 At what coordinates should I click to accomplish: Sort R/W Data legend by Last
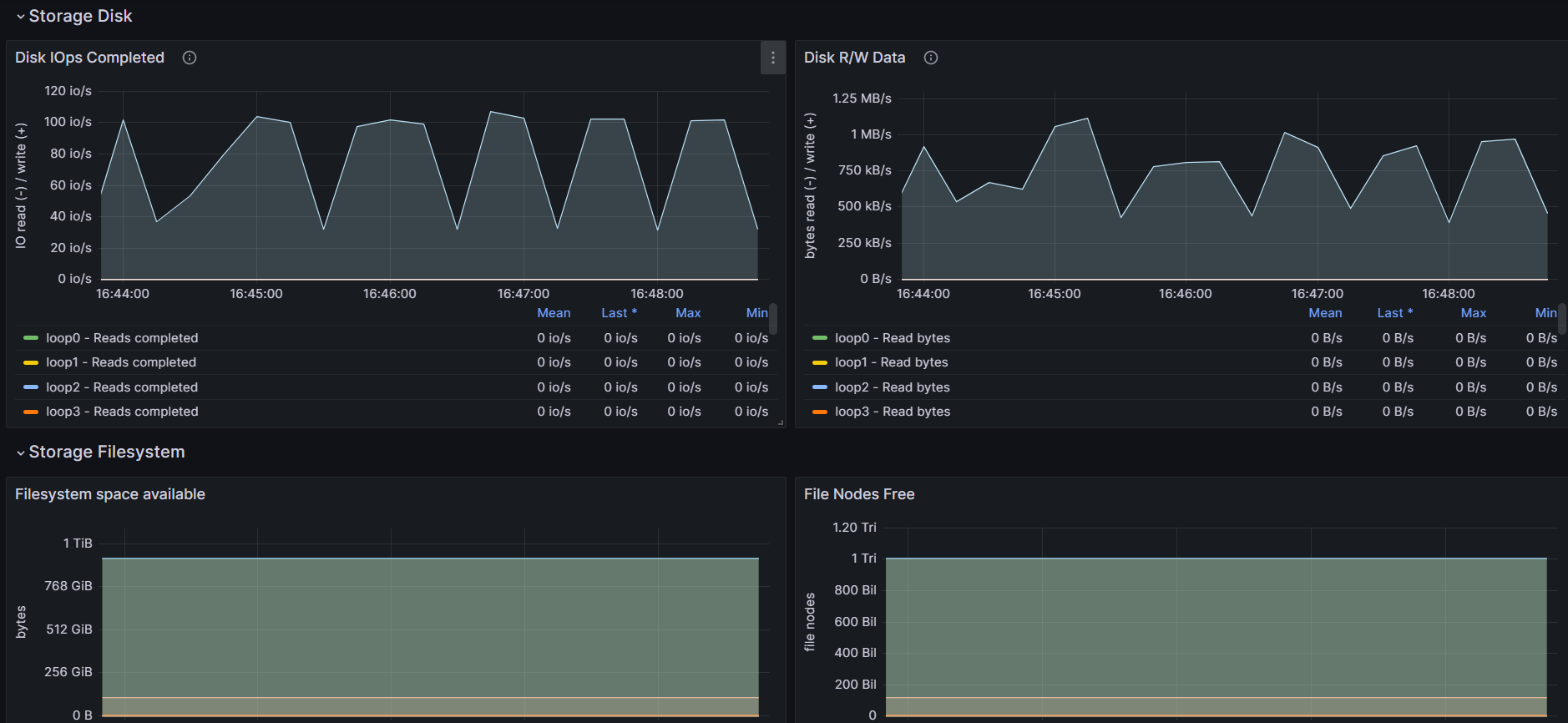click(x=1395, y=313)
